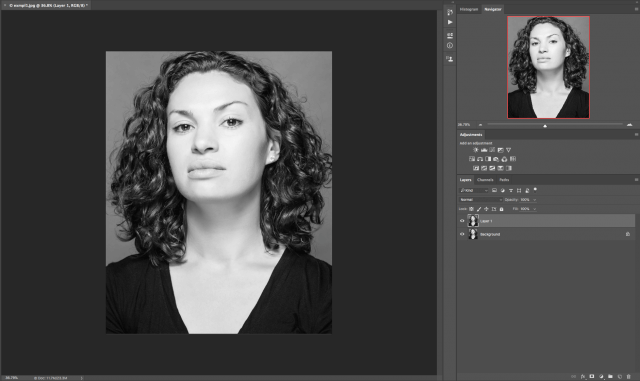The width and height of the screenshot is (640, 381).
Task: Open the Actions panel play icon
Action: (450, 22)
